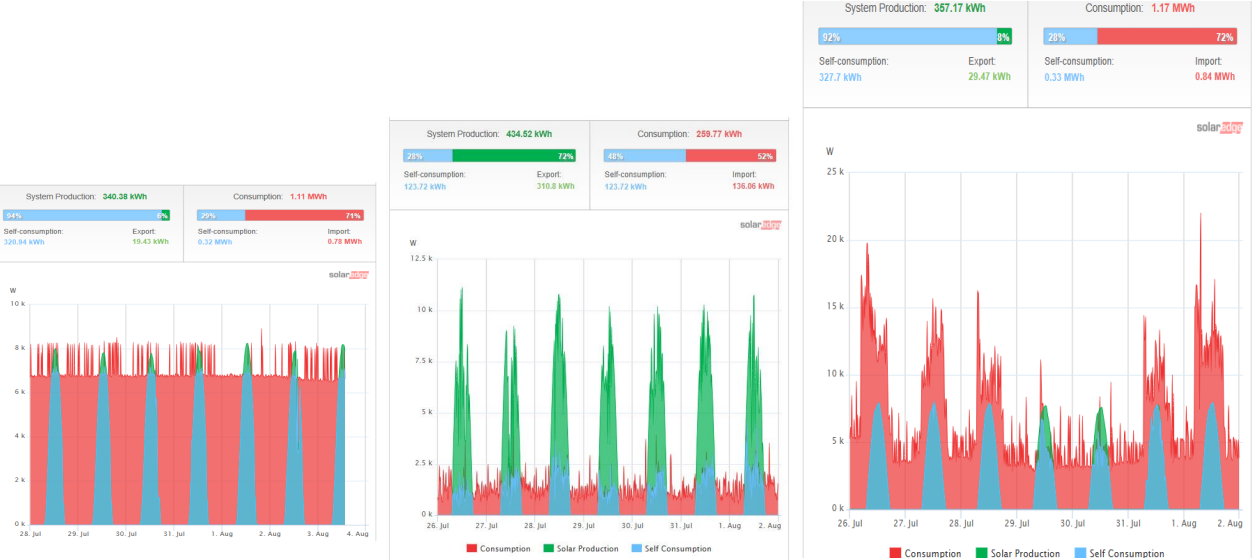Click the 8% green export bar segment
Screen dimensions: 1253x560
coord(1004,36)
